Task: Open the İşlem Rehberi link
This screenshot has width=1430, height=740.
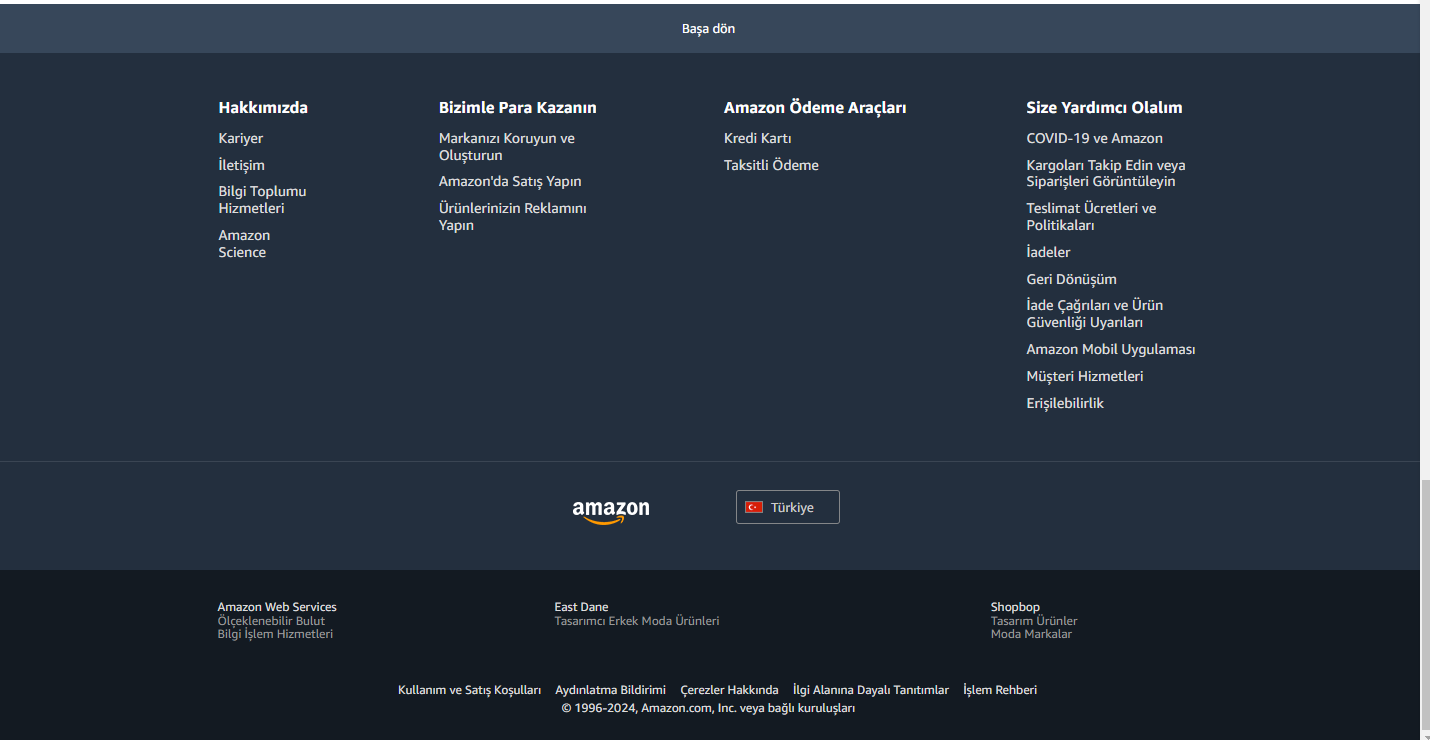Action: tap(1000, 690)
